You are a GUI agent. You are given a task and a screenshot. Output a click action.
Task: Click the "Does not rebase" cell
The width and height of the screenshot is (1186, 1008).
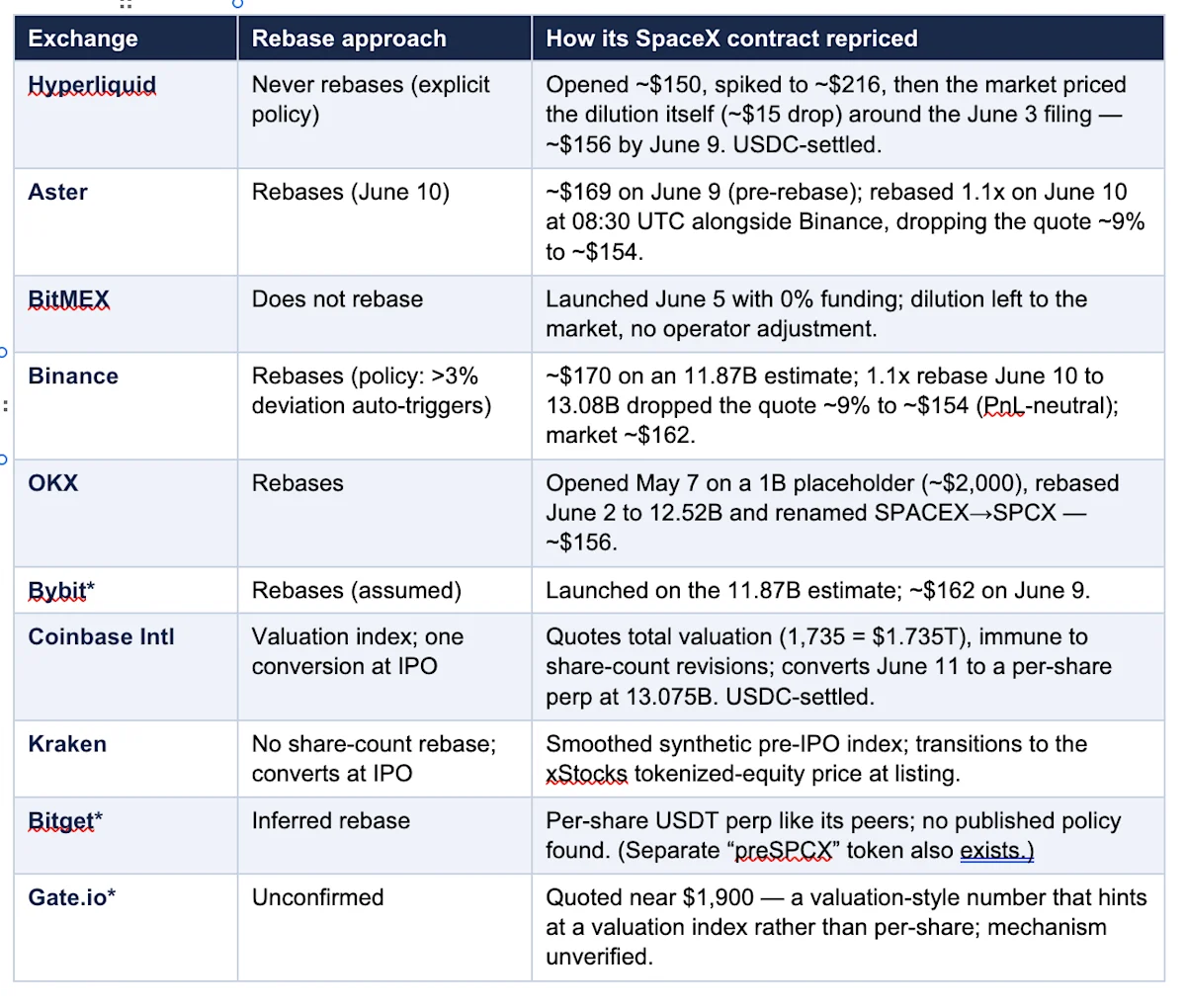coord(384,313)
